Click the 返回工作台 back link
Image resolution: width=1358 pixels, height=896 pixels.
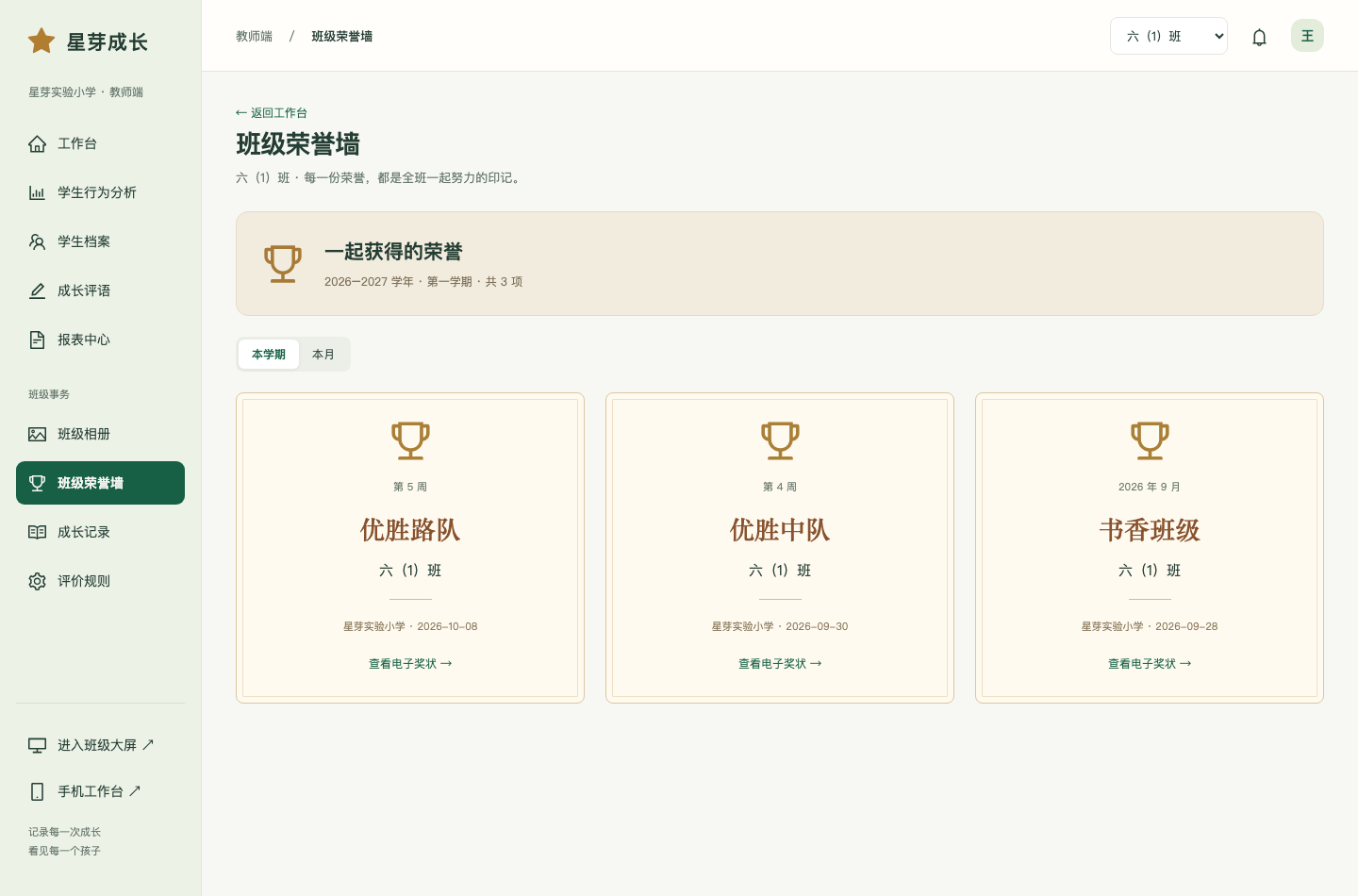[272, 112]
